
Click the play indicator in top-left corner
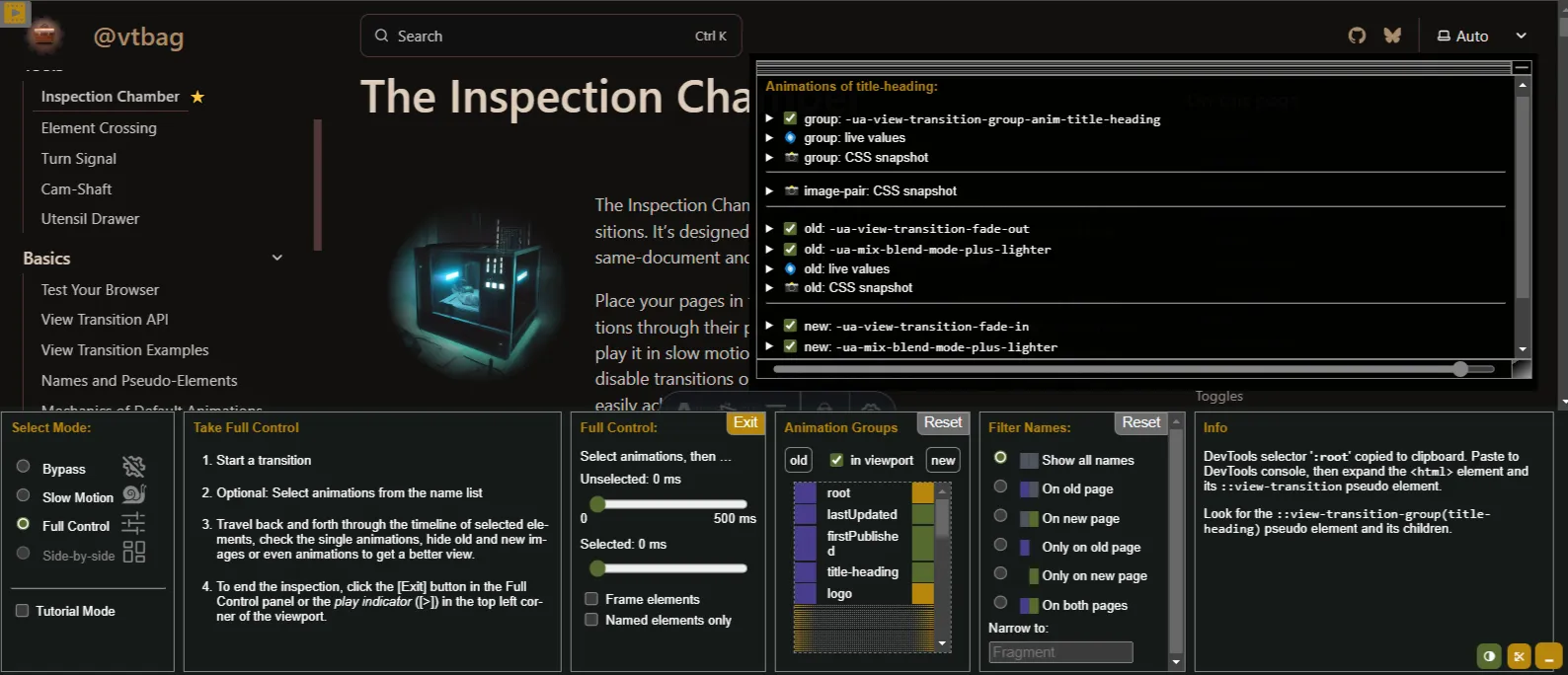click(15, 13)
